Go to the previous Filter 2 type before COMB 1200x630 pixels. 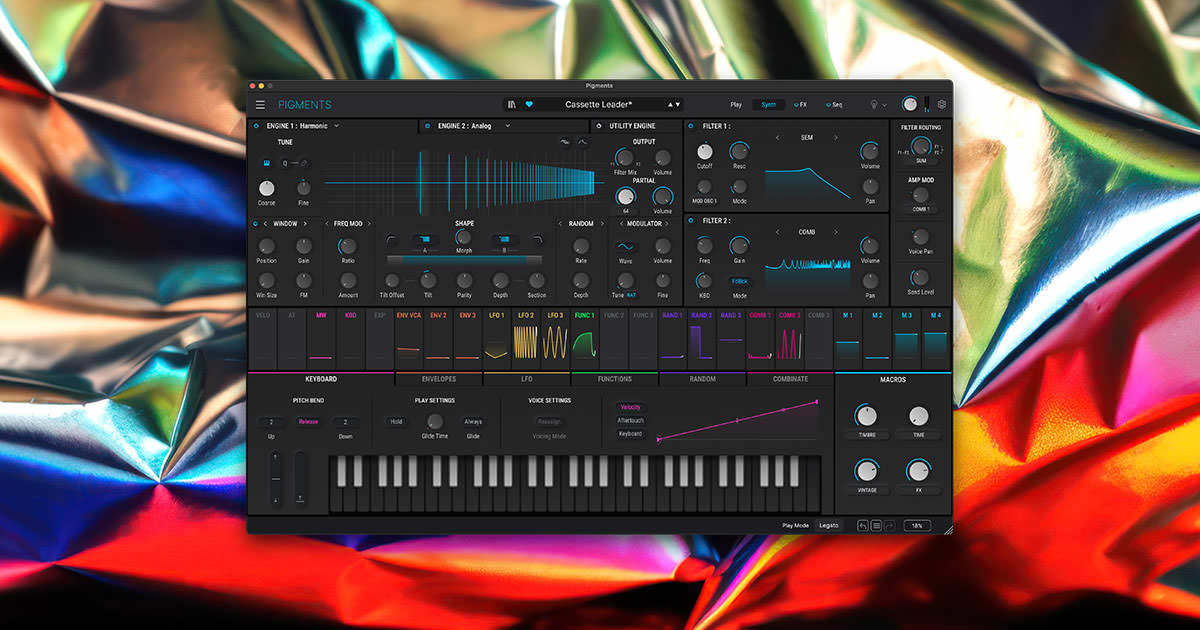[x=778, y=232]
